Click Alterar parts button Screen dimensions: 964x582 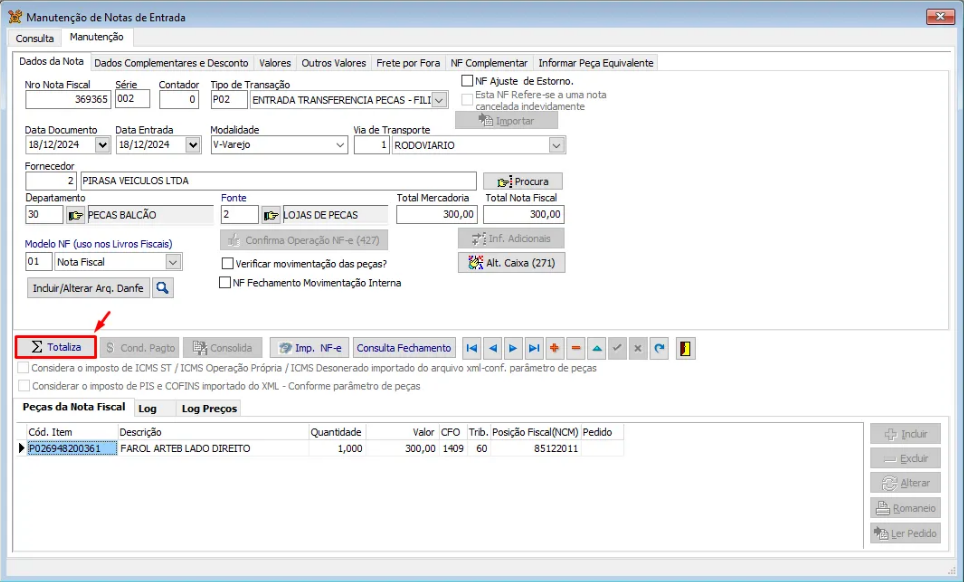tap(906, 483)
